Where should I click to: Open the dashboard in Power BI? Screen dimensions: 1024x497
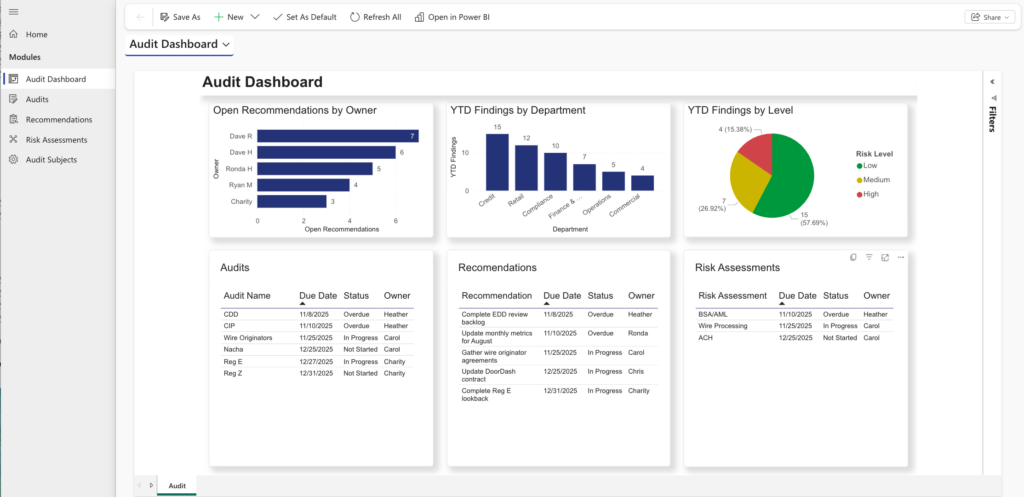coord(452,17)
